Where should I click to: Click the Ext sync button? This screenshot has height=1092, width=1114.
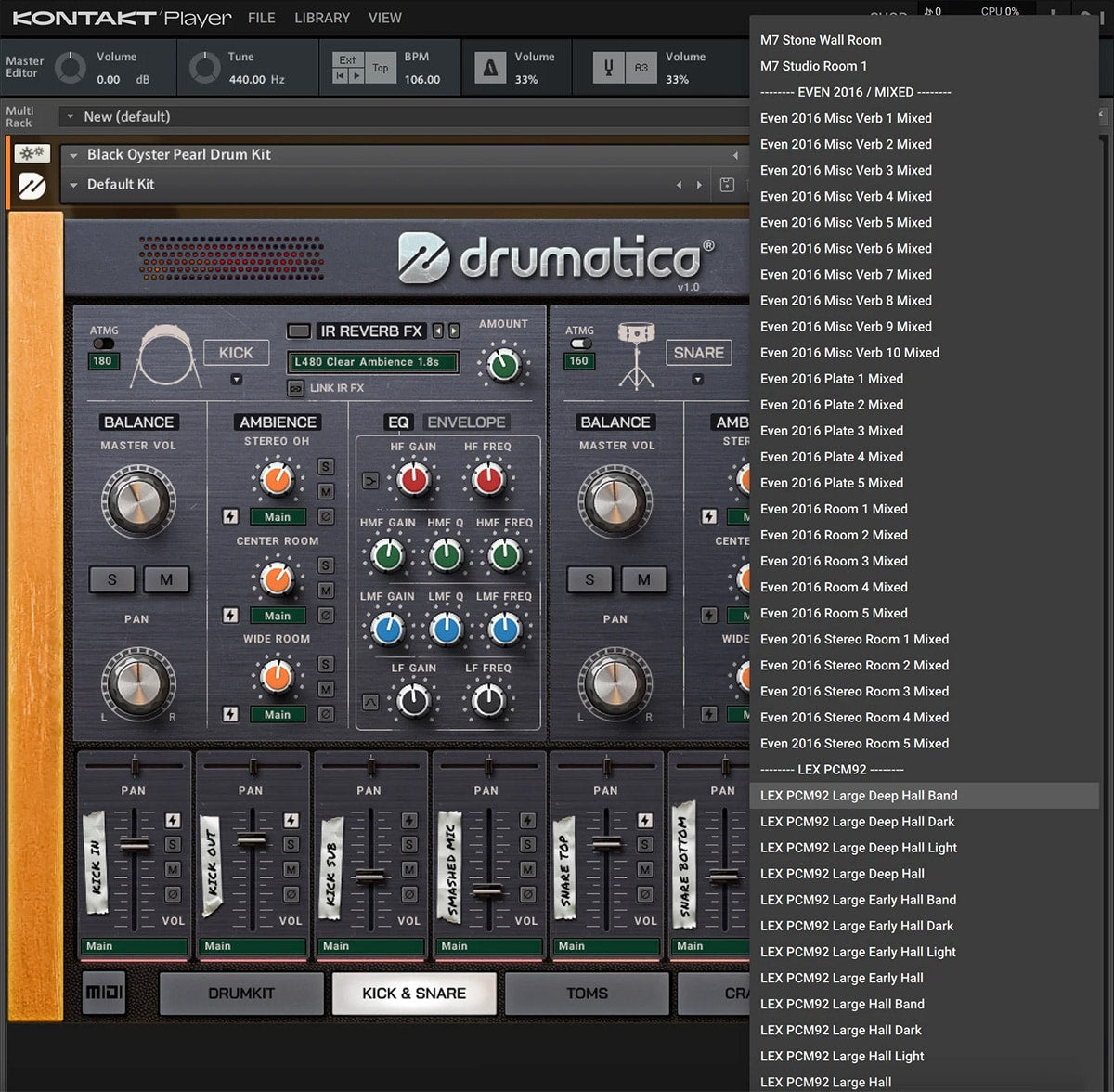[x=347, y=59]
